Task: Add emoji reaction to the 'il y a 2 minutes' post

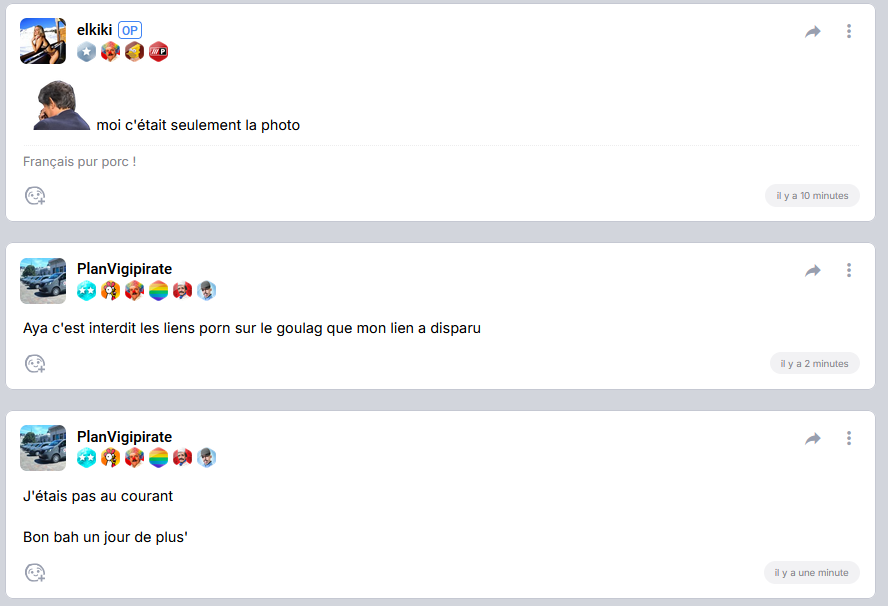Action: coord(35,364)
